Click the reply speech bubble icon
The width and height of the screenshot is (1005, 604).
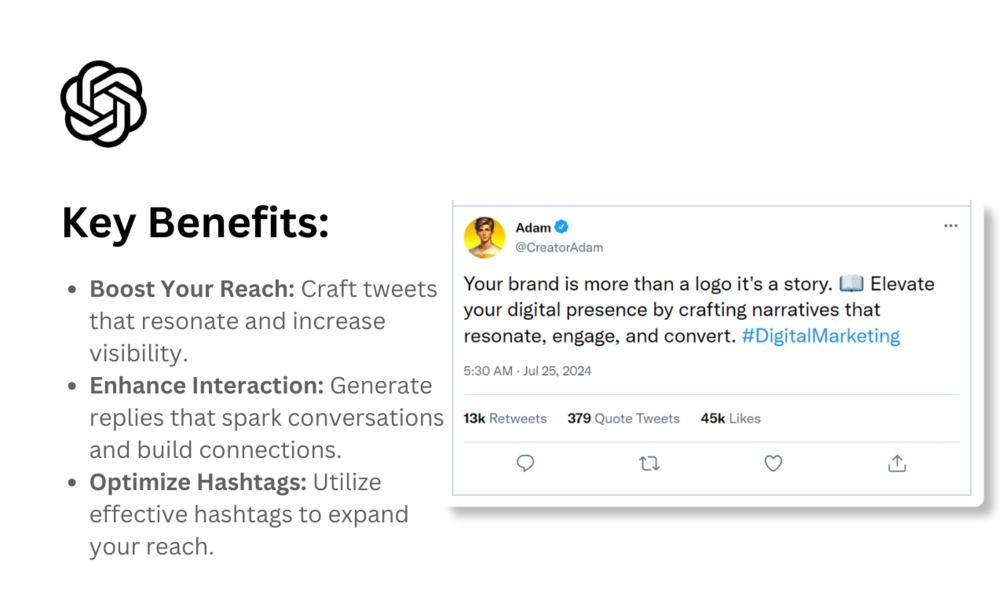click(526, 463)
